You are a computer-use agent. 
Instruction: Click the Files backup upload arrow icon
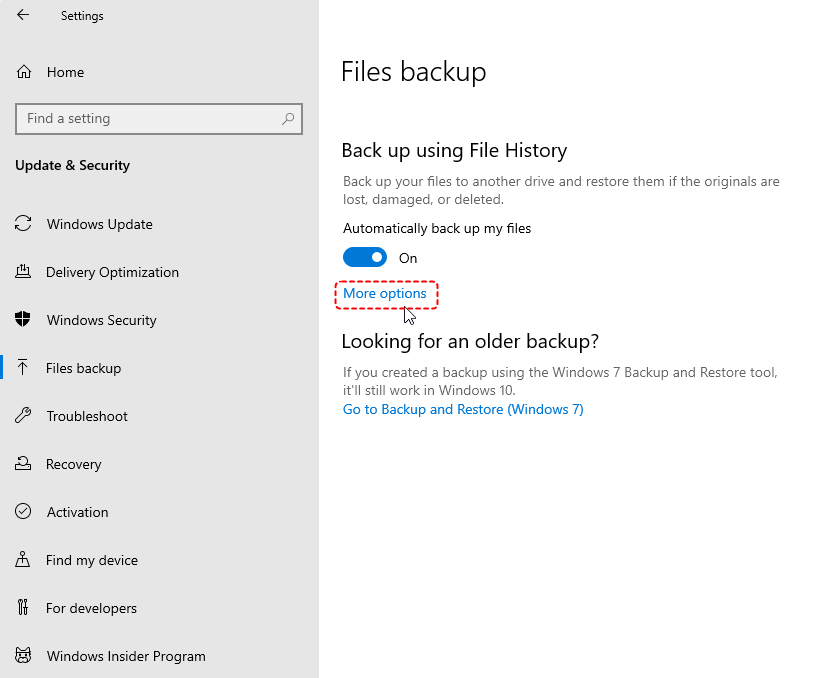coord(22,368)
